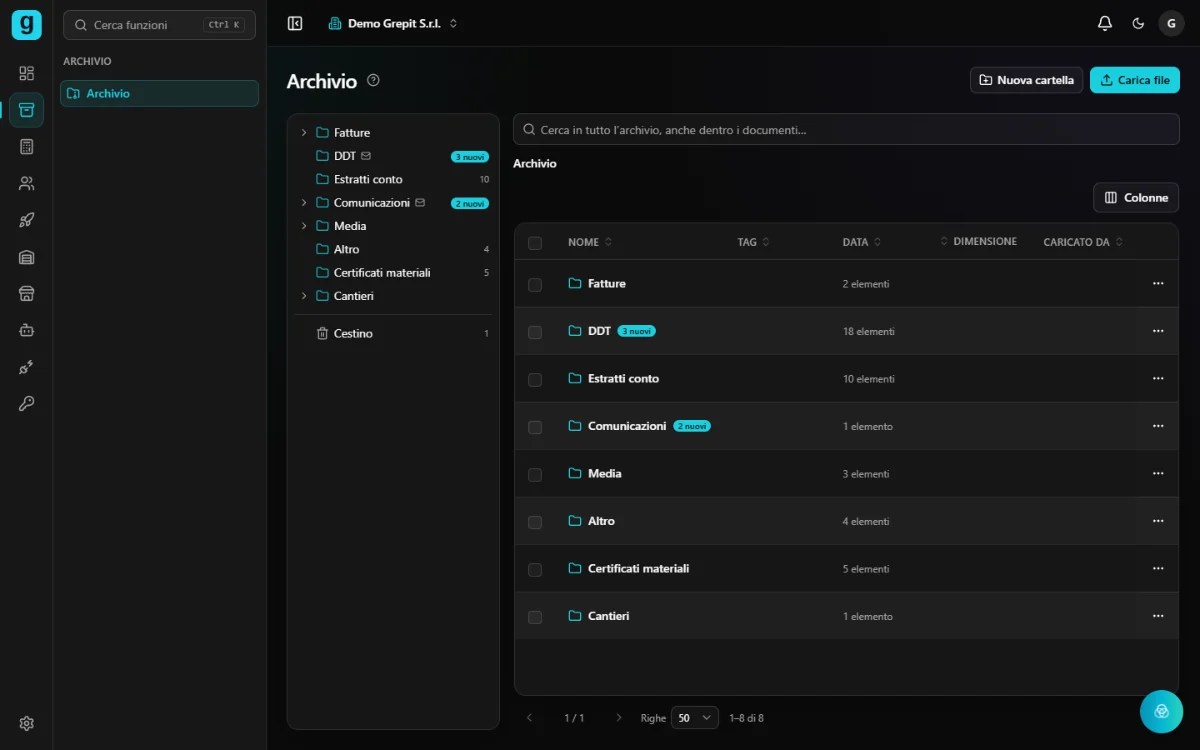Click the Nuova cartella button
Image resolution: width=1200 pixels, height=750 pixels.
[1026, 80]
